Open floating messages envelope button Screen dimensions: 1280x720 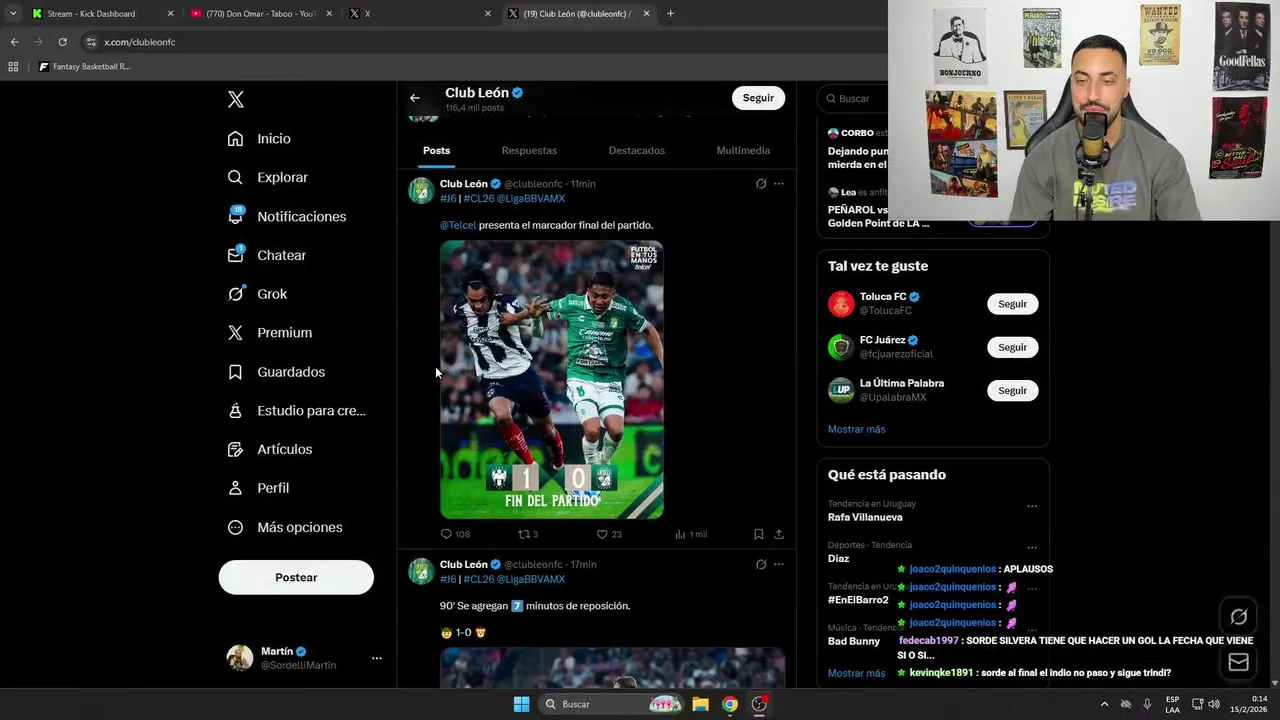[x=1239, y=662]
